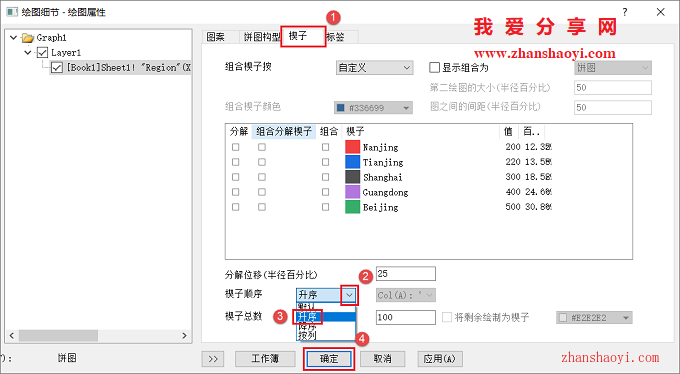This screenshot has width=680, height=374.
Task: Check 分解 box for Nanjing
Action: 235,147
